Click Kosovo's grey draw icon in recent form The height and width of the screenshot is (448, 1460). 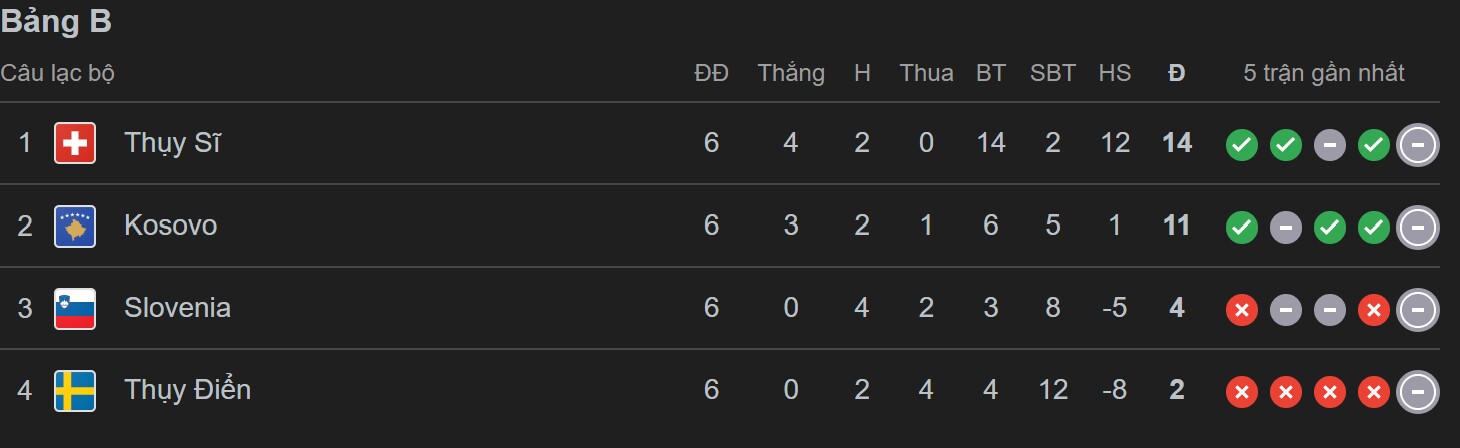tap(1285, 228)
